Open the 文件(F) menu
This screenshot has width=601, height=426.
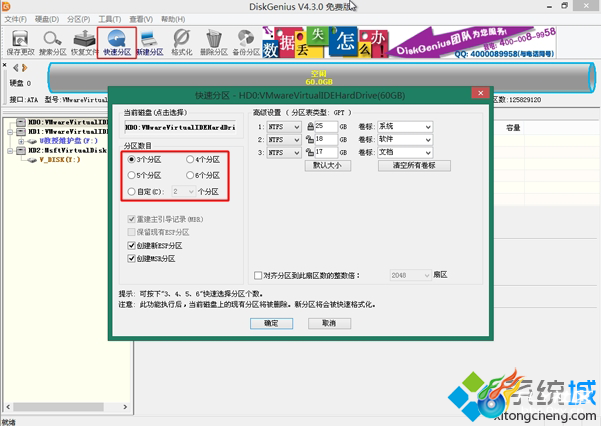[15, 19]
